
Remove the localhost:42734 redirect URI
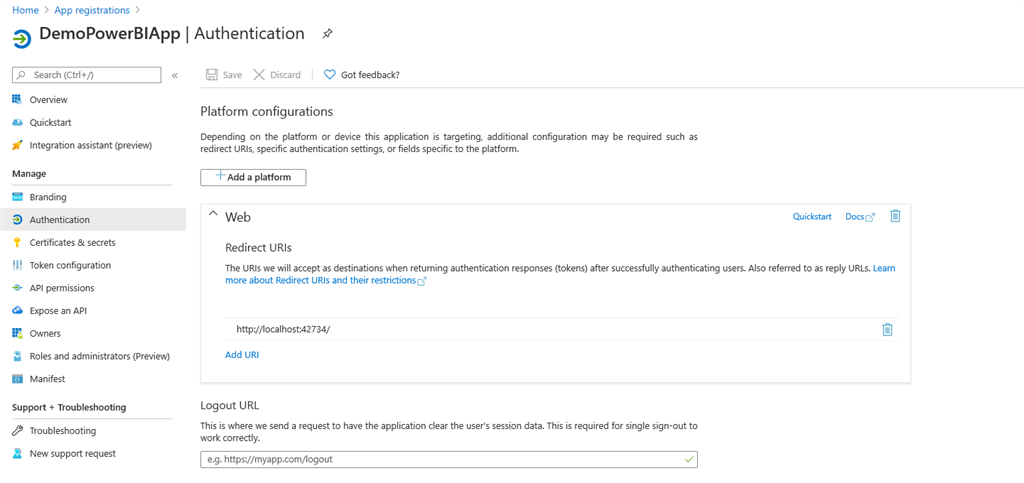tap(887, 329)
